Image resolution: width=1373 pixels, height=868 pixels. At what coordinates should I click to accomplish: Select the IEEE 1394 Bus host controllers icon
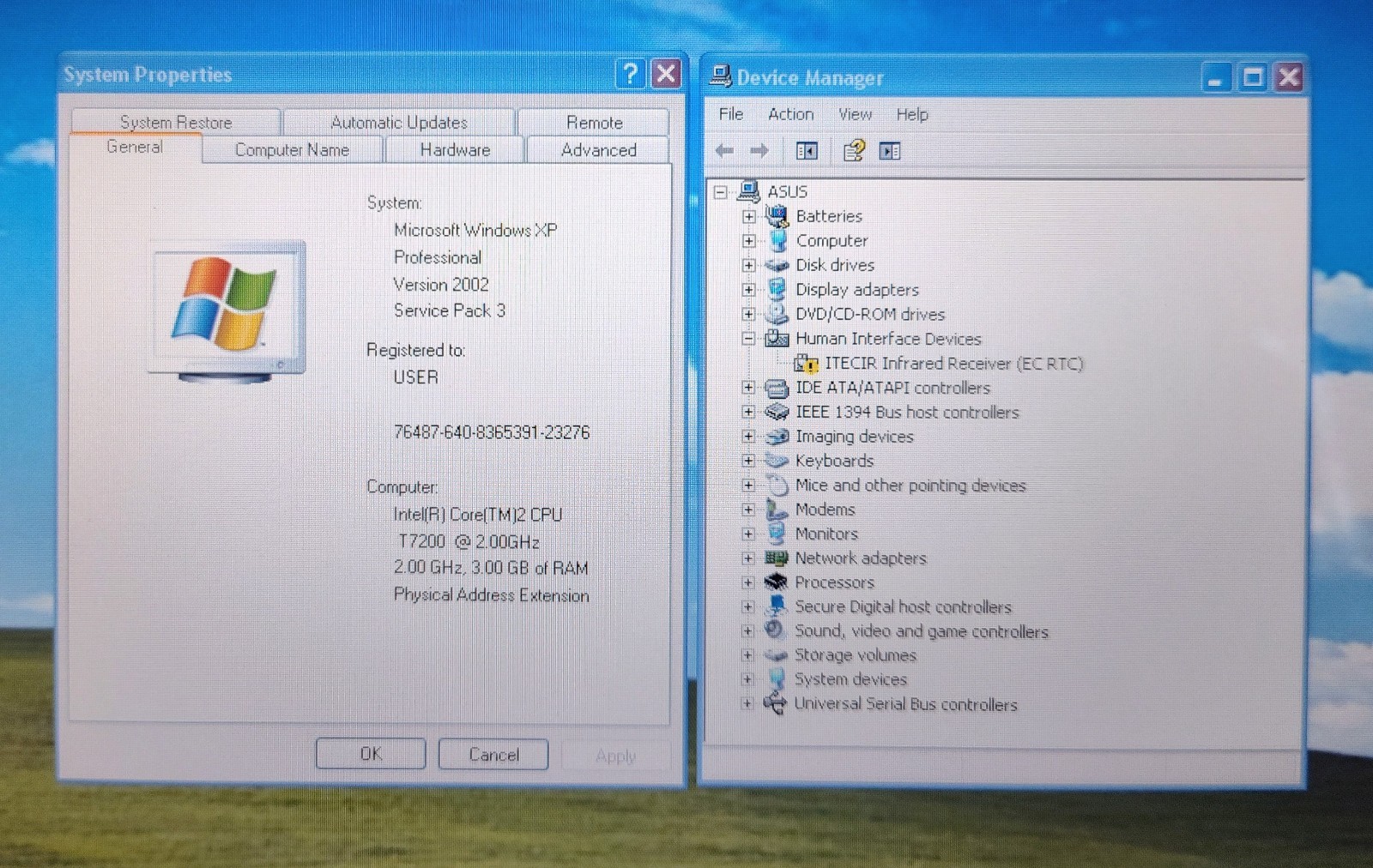tap(777, 412)
